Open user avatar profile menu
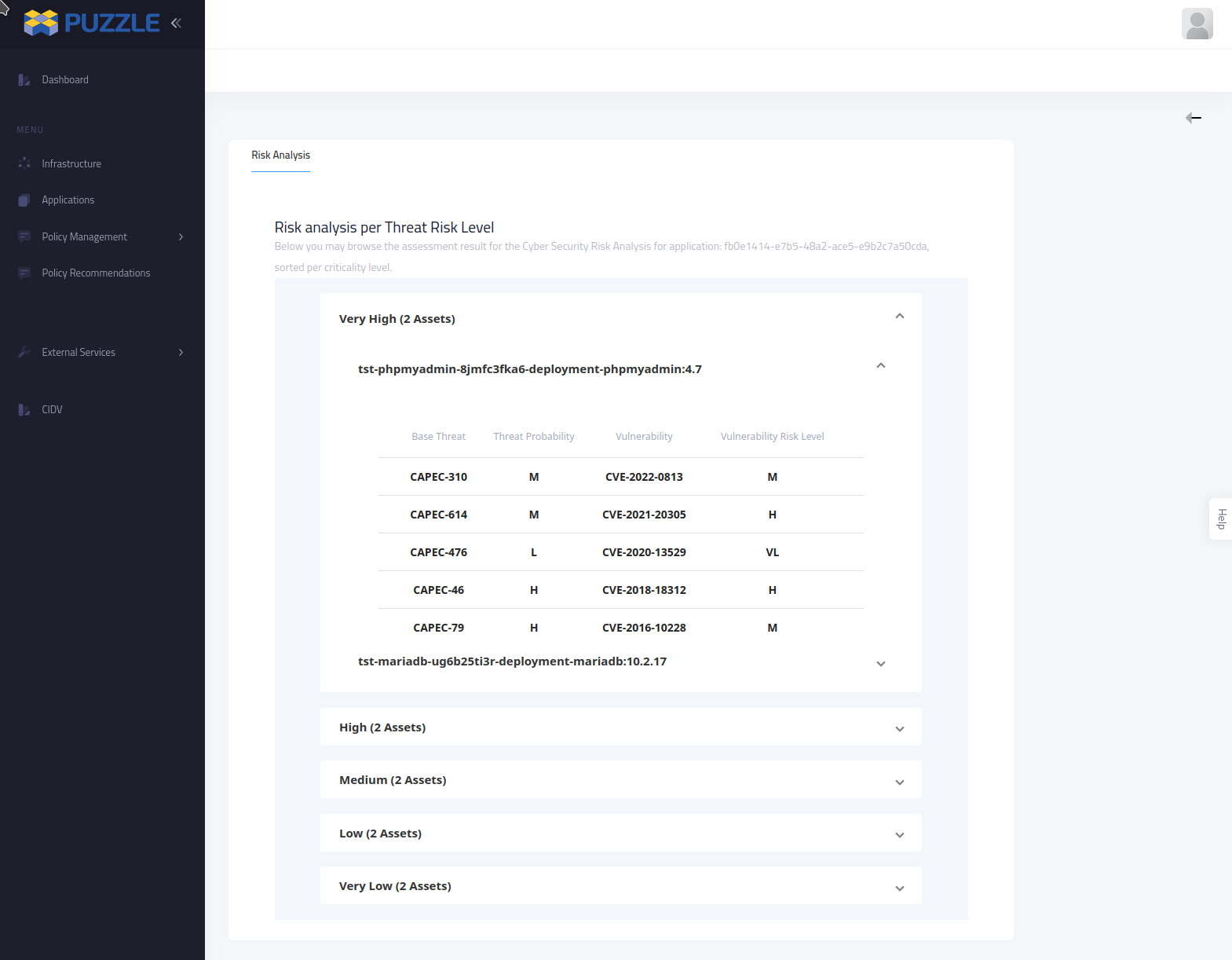Screen dimensions: 1232x960 point(1197,24)
